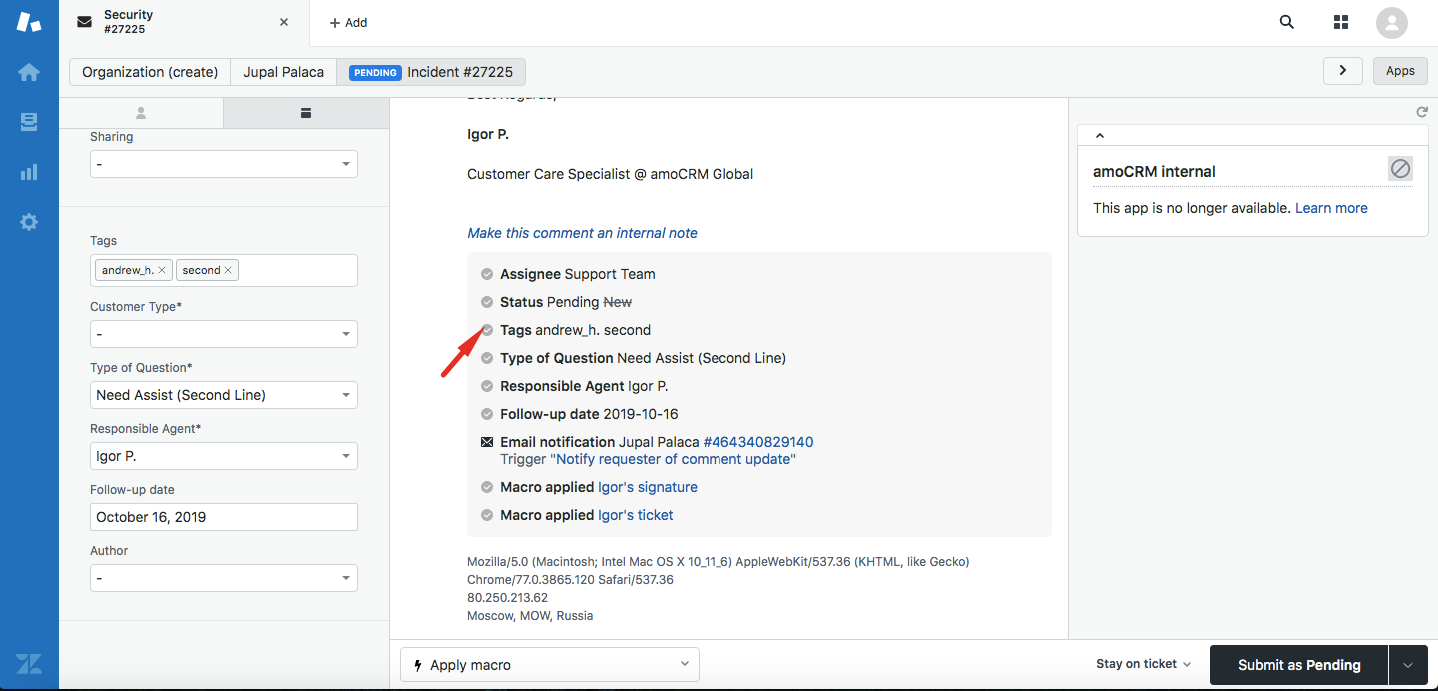Click Make this comment an internal note
This screenshot has height=691, width=1438.
[x=582, y=233]
